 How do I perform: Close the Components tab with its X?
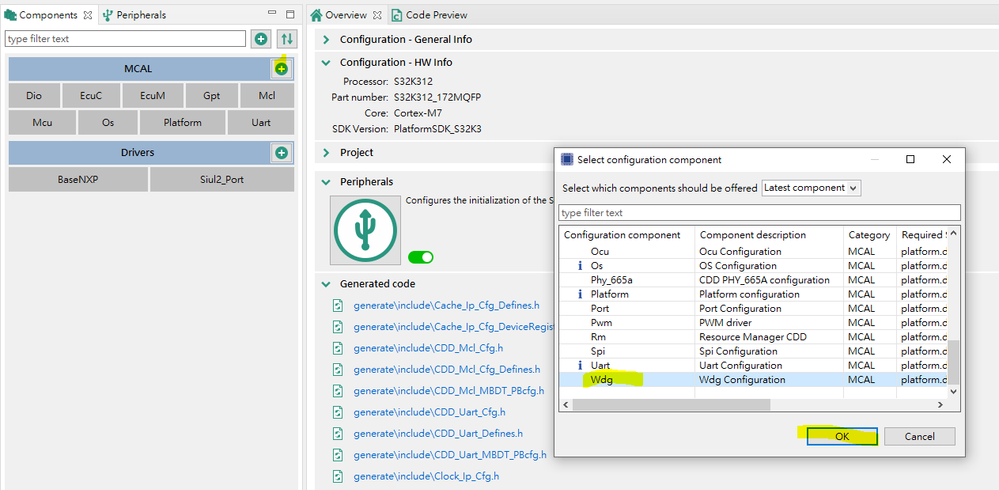(x=88, y=15)
